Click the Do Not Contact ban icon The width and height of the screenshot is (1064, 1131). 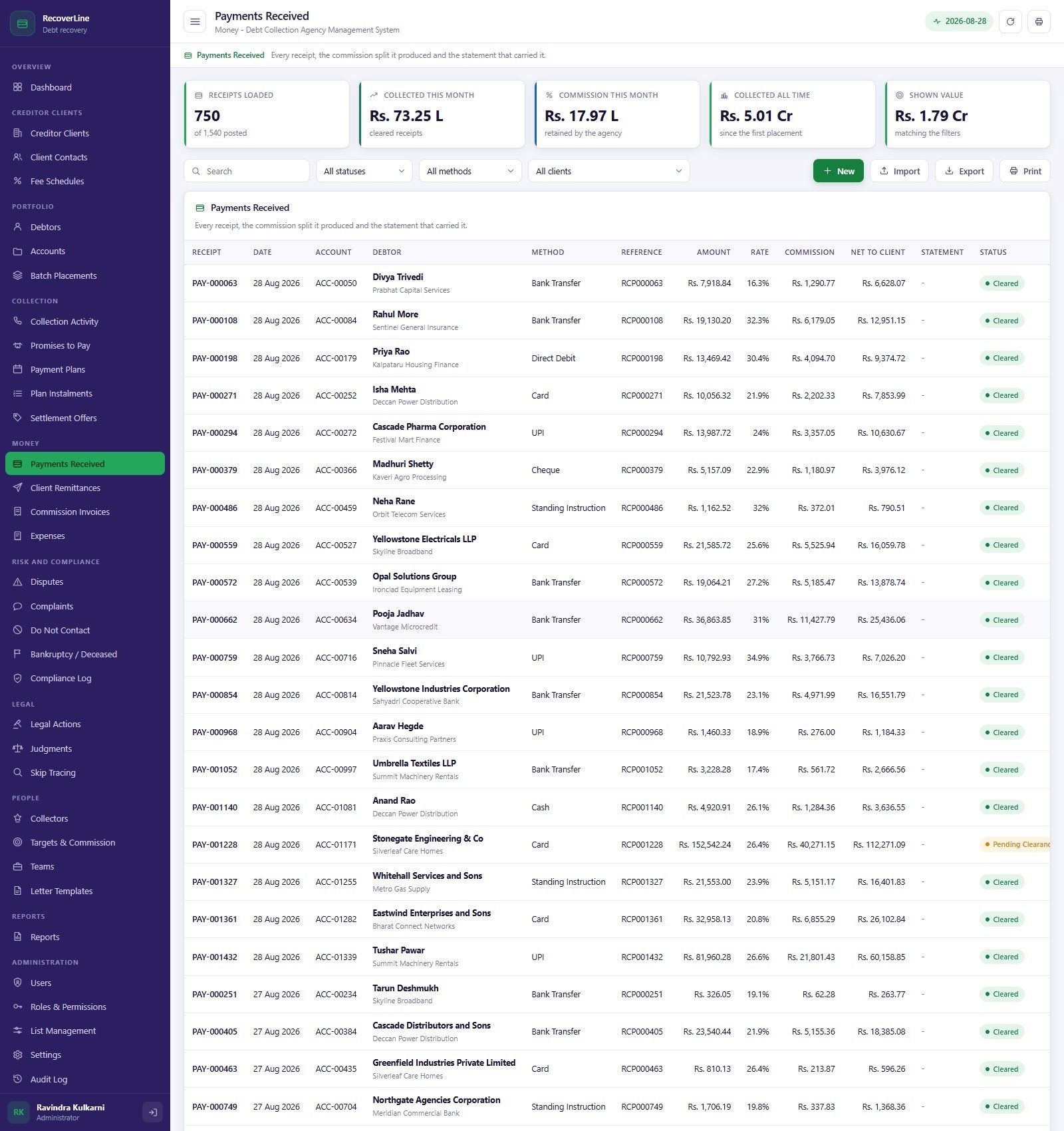[x=18, y=630]
